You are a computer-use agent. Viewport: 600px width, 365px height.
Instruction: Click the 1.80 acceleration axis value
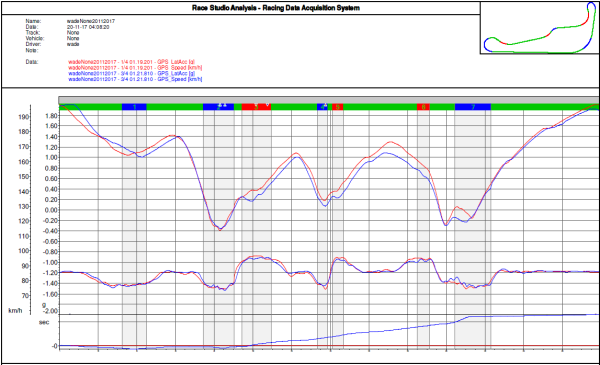[51, 116]
